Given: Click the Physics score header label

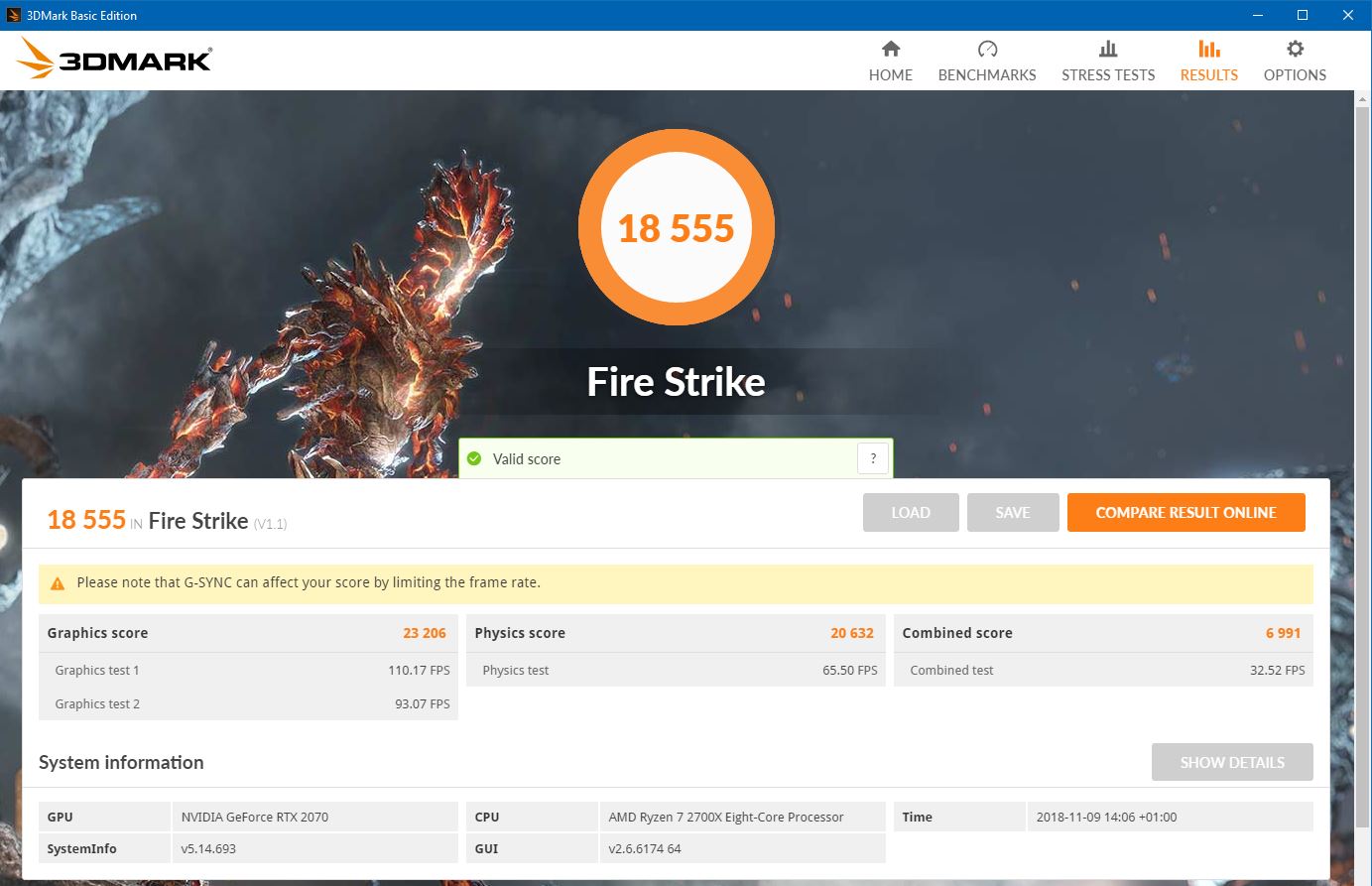Looking at the screenshot, I should coord(520,633).
